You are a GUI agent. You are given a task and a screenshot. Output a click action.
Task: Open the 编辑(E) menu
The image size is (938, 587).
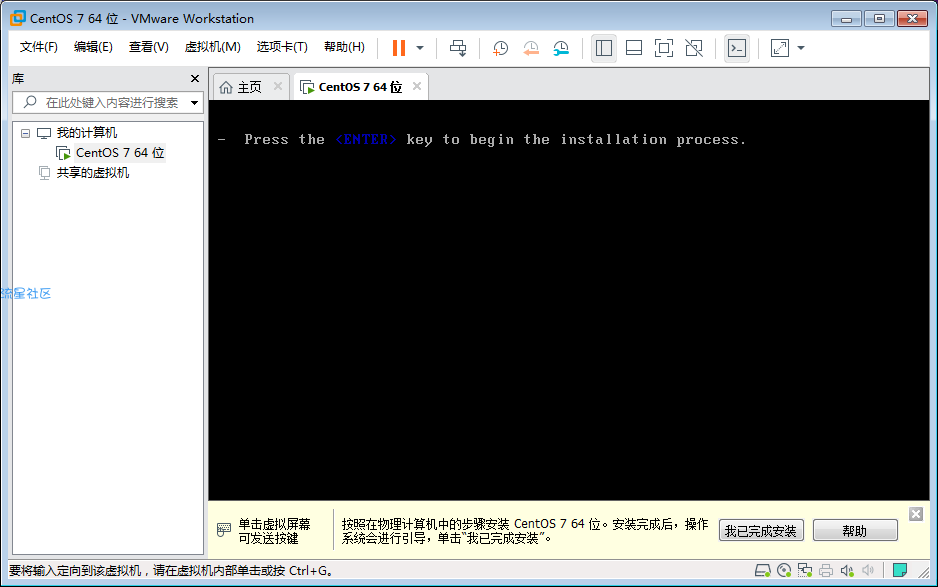coord(93,47)
